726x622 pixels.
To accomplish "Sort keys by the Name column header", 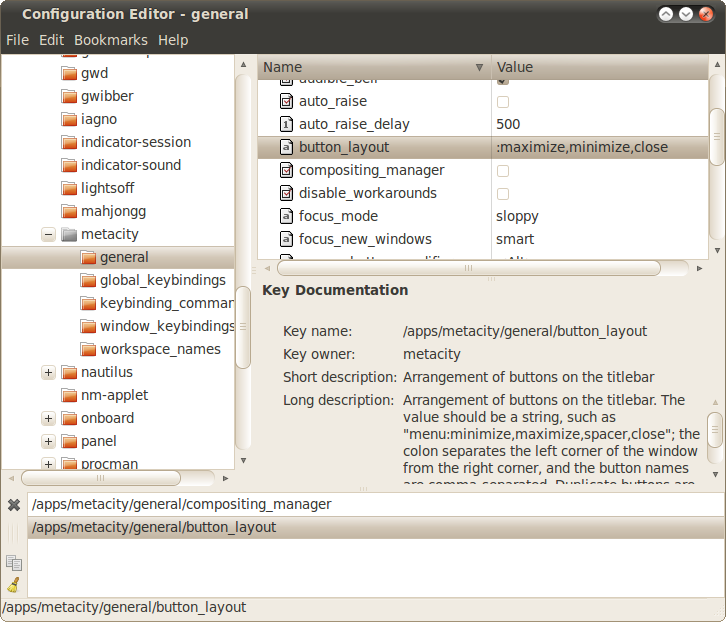I will (x=374, y=68).
